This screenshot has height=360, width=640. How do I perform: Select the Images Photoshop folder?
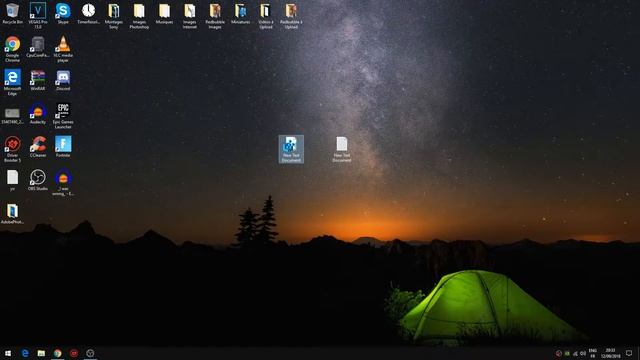tap(139, 16)
